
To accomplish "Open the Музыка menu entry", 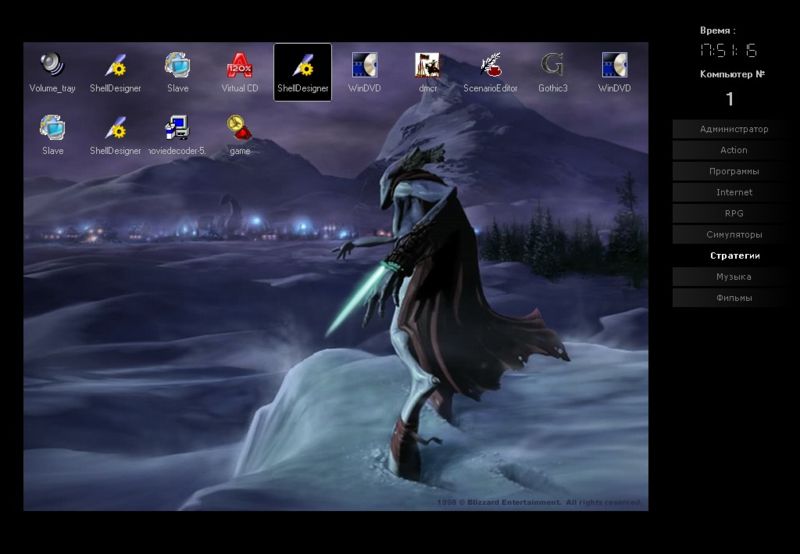I will (x=734, y=276).
